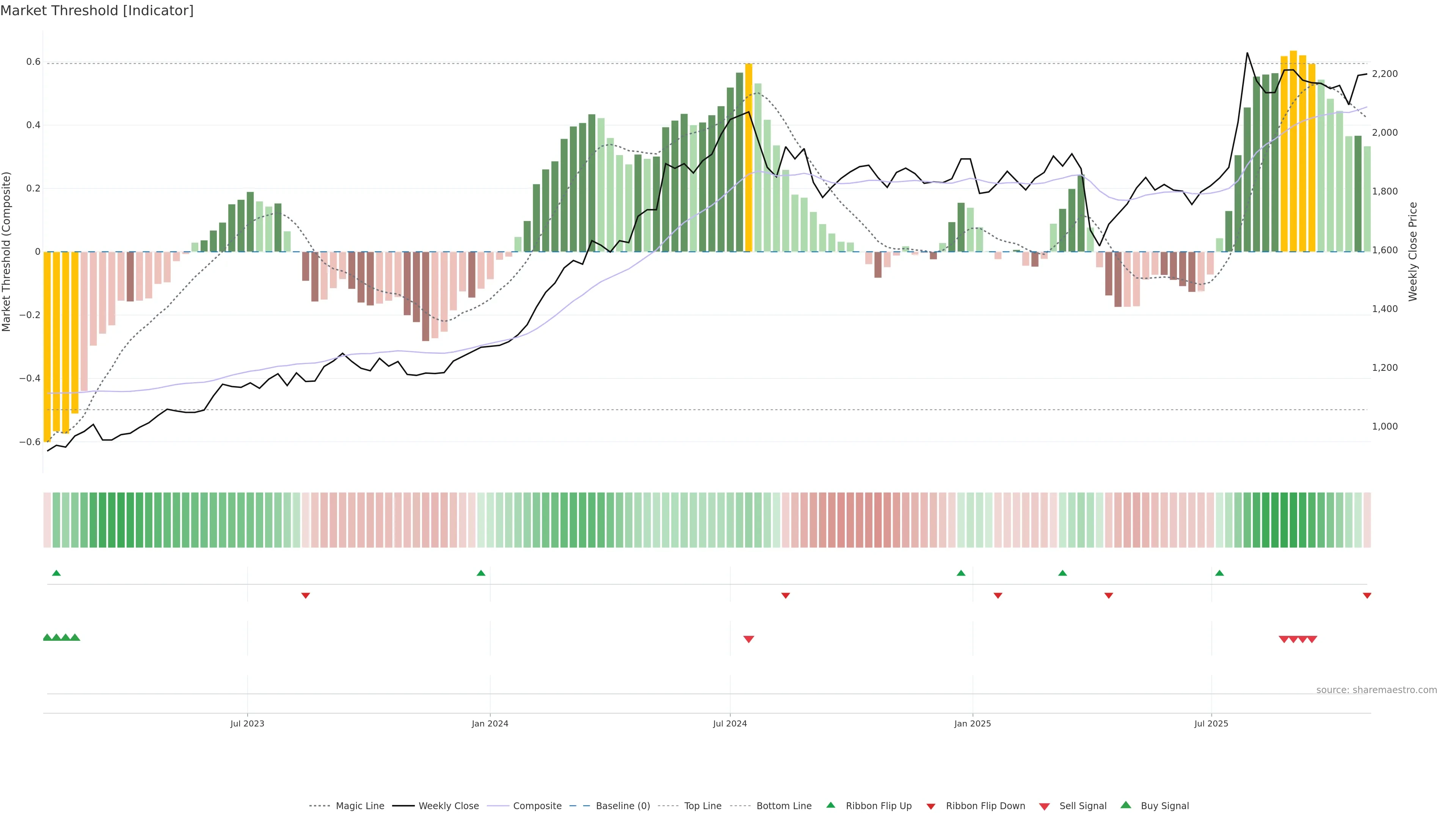Click the Jul 2024 x-axis label

pos(730,723)
